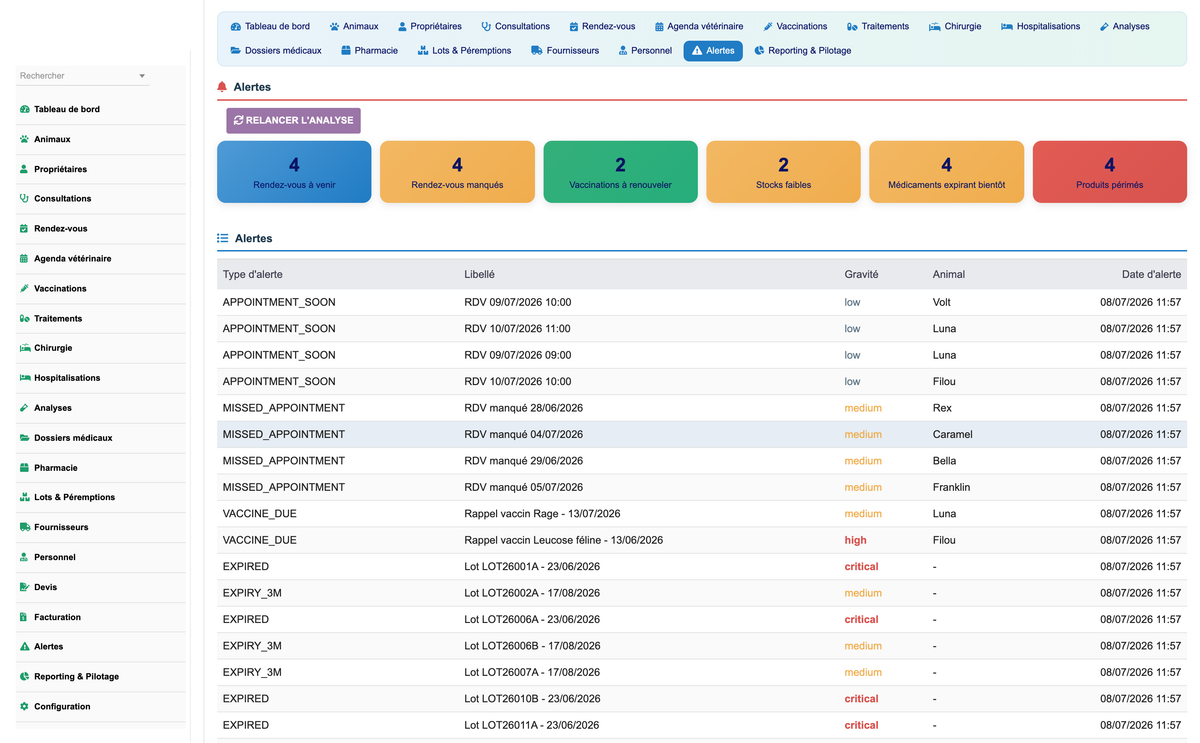Click Lot LOT26007A - 17/08/2026
Screen dimensions: 1200x743
coord(532,672)
